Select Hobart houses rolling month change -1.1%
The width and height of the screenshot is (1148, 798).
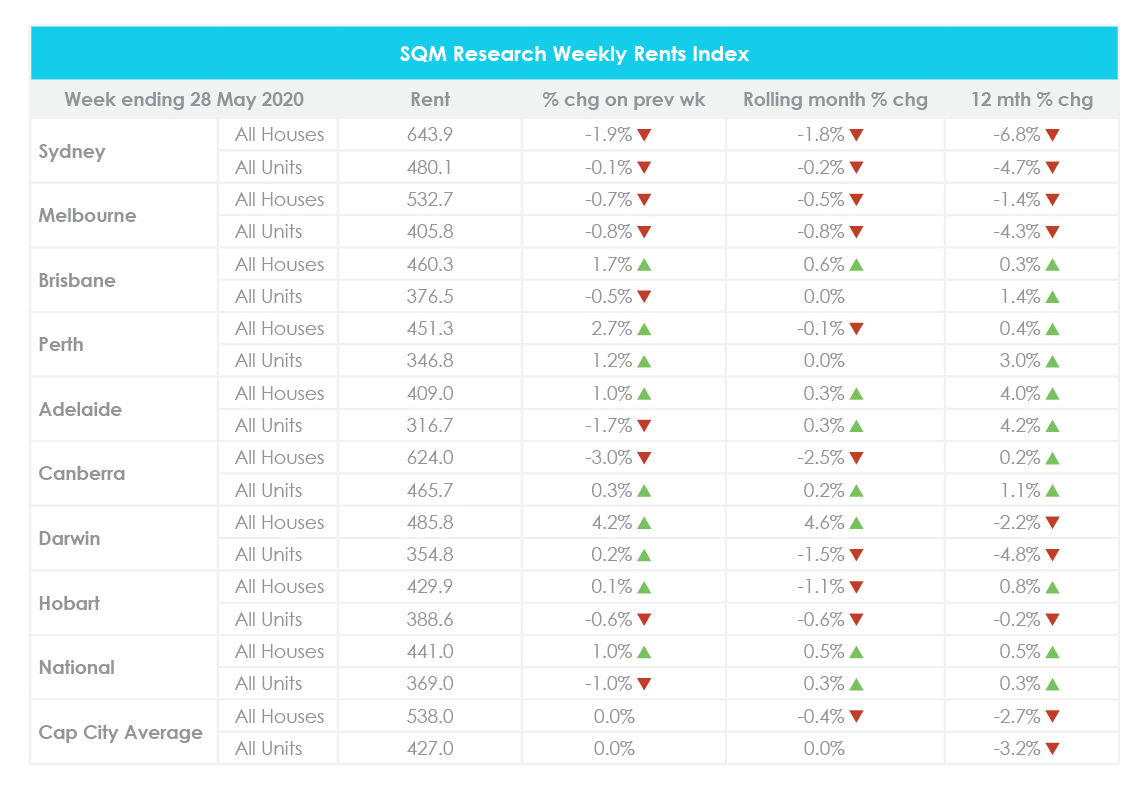point(821,586)
